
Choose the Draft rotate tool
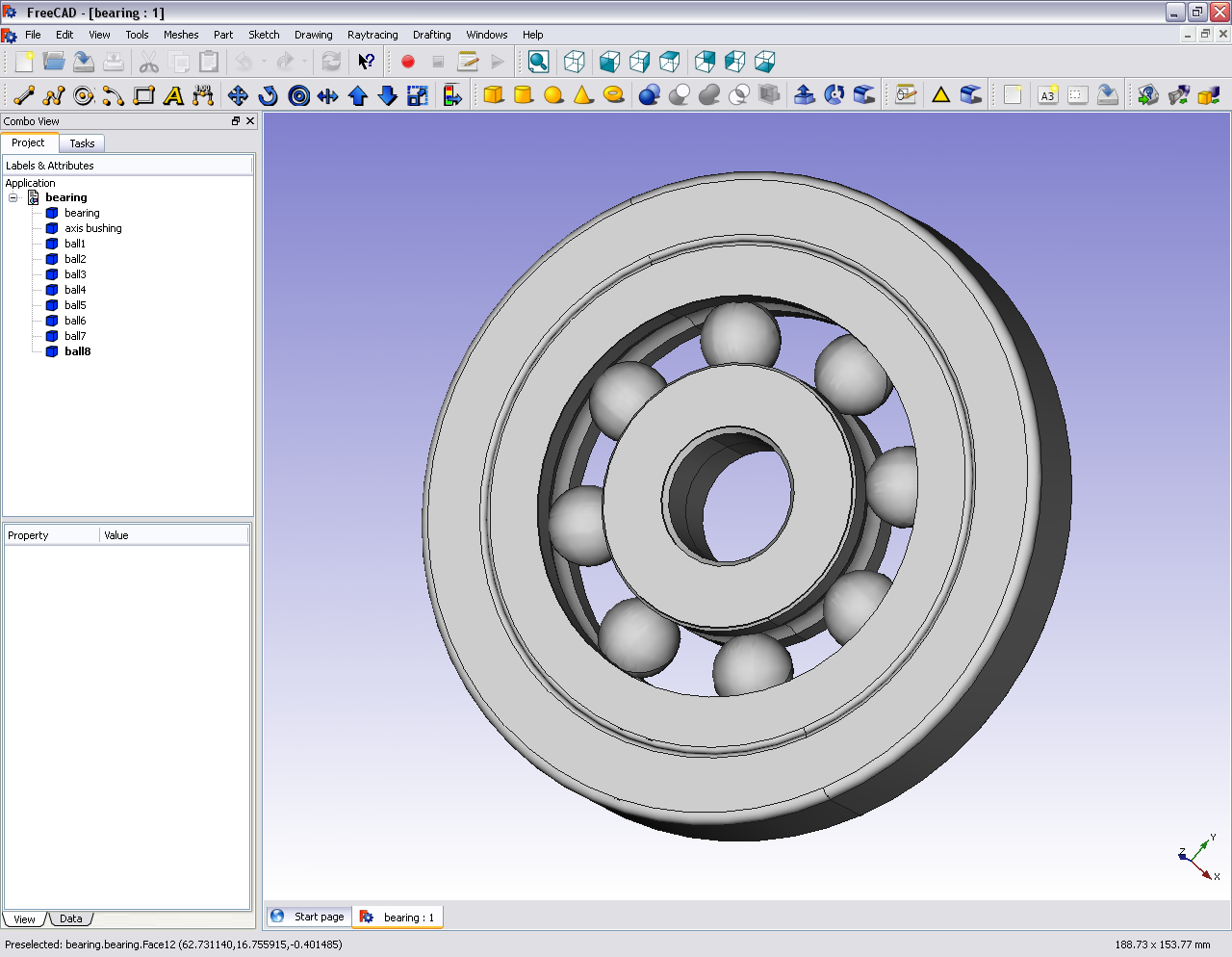coord(268,95)
